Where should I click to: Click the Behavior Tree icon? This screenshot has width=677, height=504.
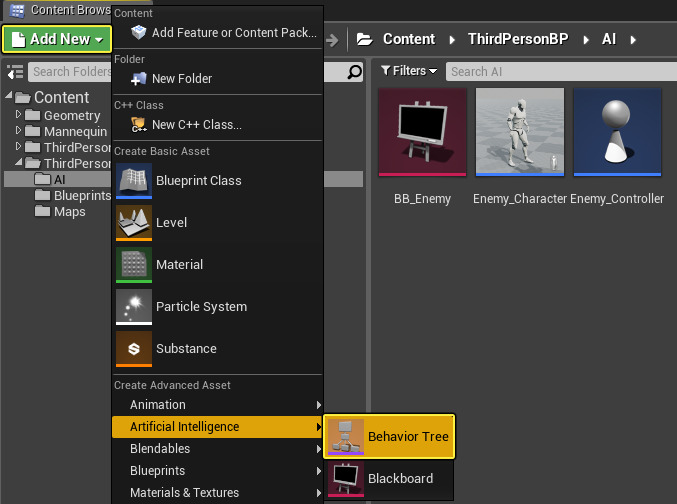(346, 437)
